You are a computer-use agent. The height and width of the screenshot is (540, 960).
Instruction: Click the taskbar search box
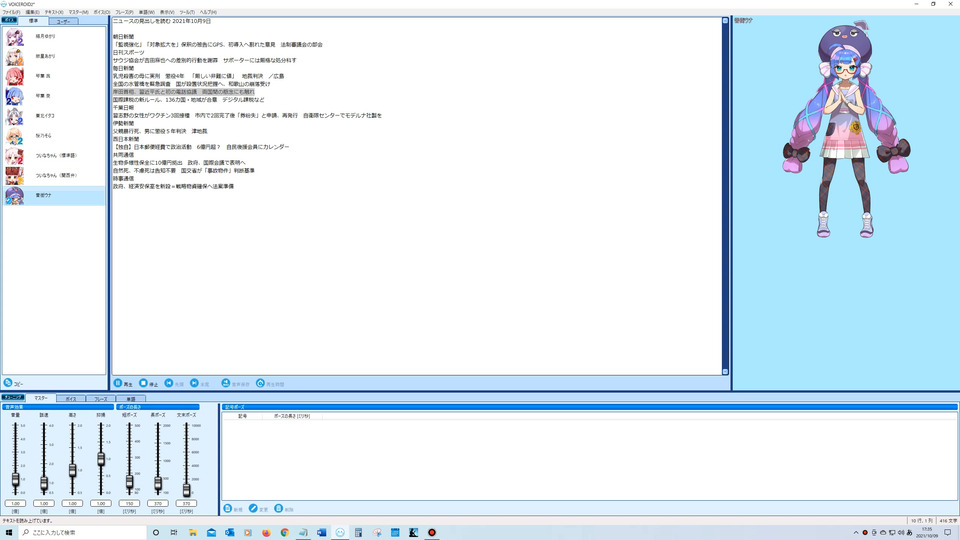click(x=82, y=533)
